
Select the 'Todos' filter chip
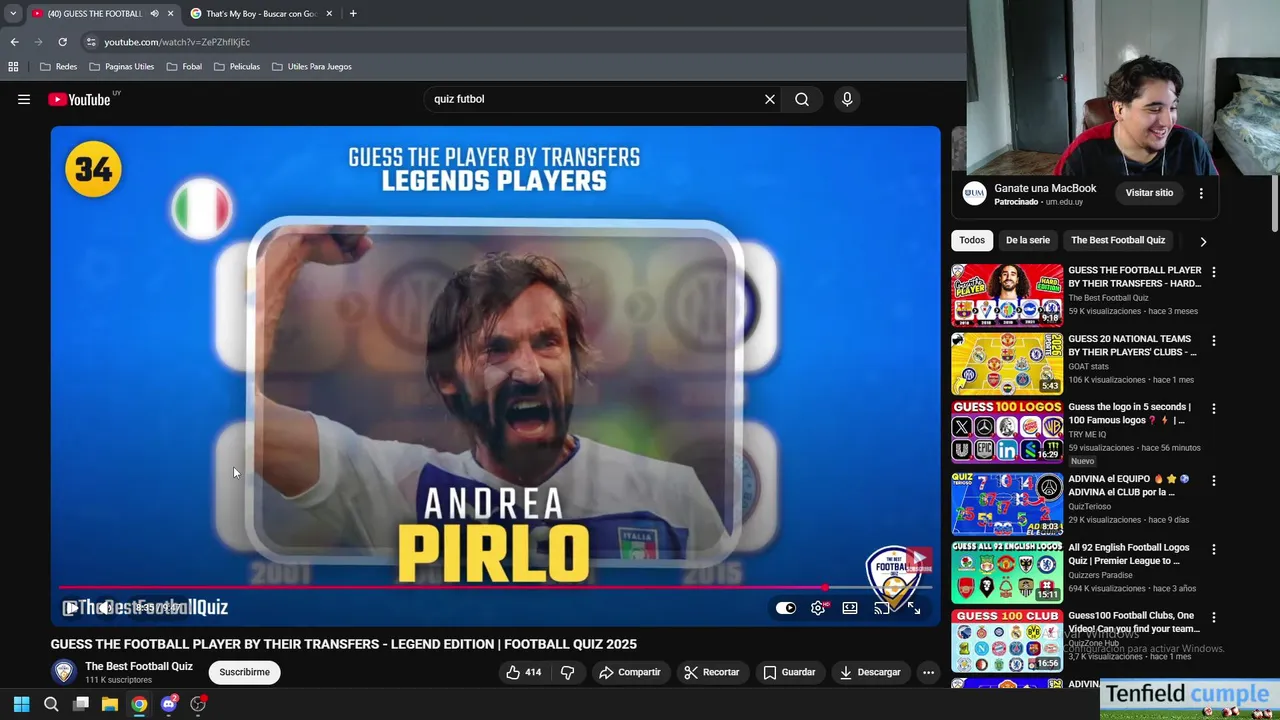(x=972, y=240)
